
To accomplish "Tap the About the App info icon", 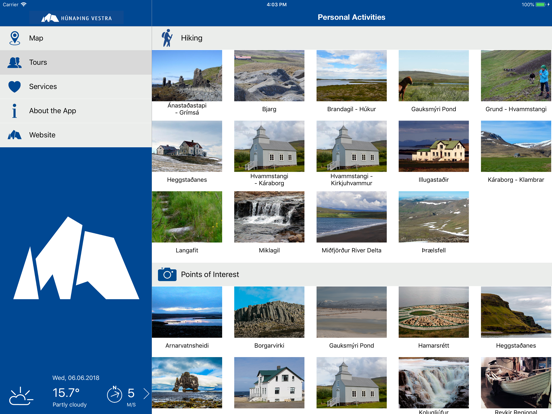I will click(x=14, y=111).
